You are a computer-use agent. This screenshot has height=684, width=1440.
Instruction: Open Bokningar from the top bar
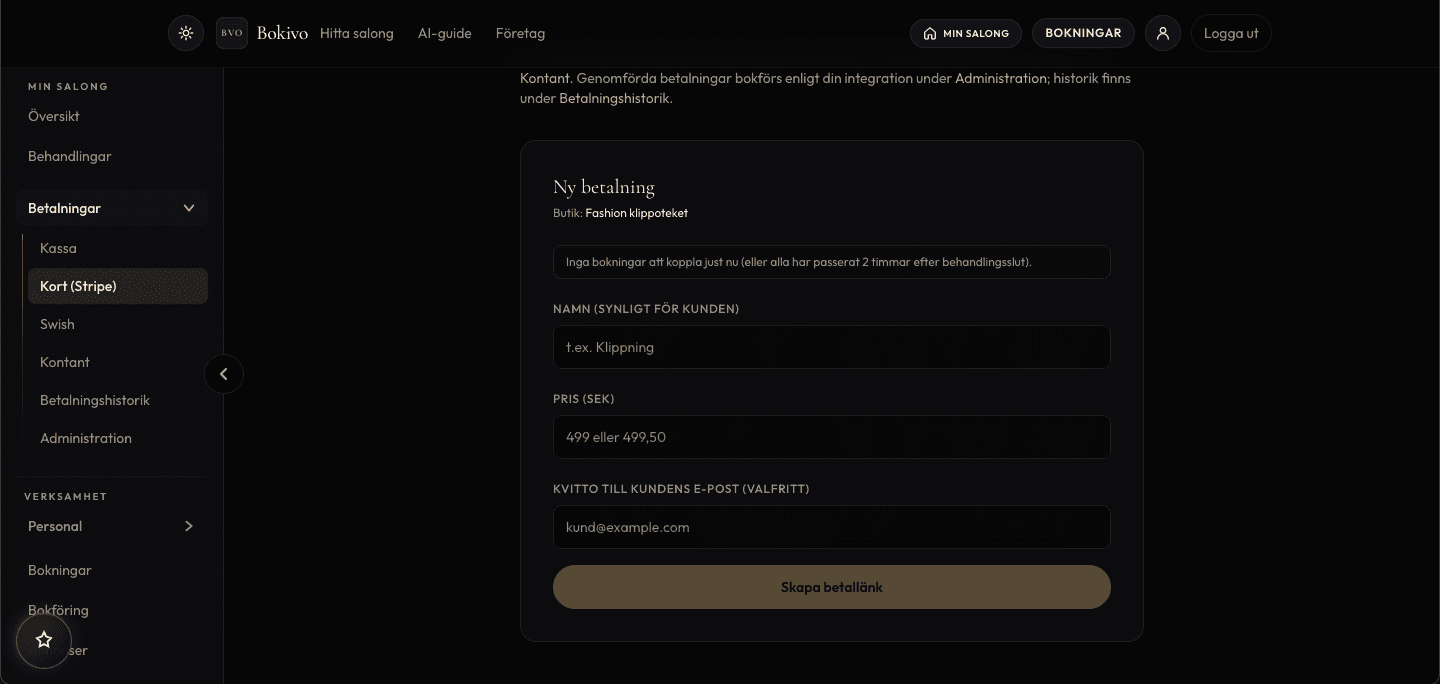pos(1083,33)
